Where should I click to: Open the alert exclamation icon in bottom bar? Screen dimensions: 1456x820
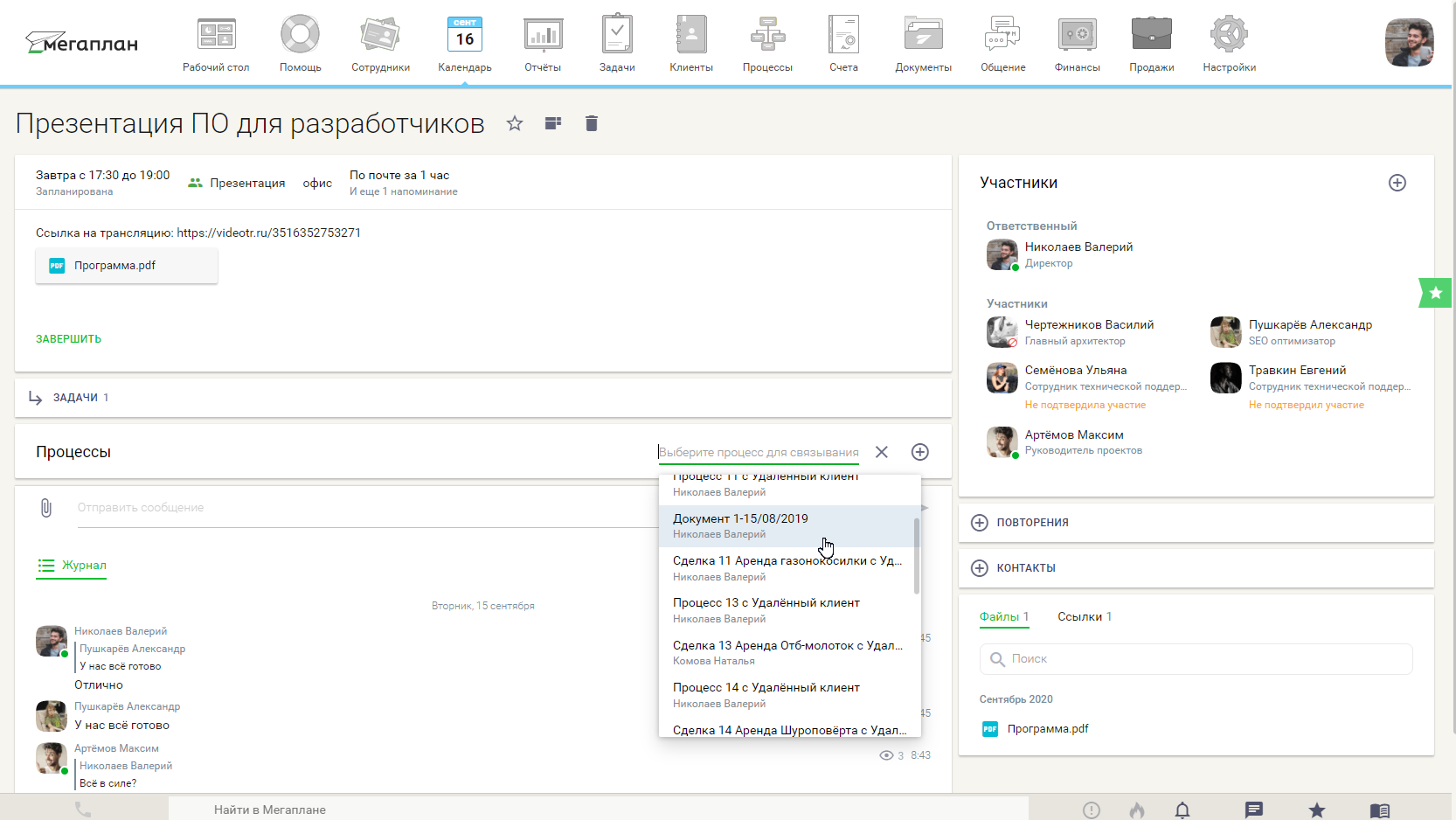1092,810
